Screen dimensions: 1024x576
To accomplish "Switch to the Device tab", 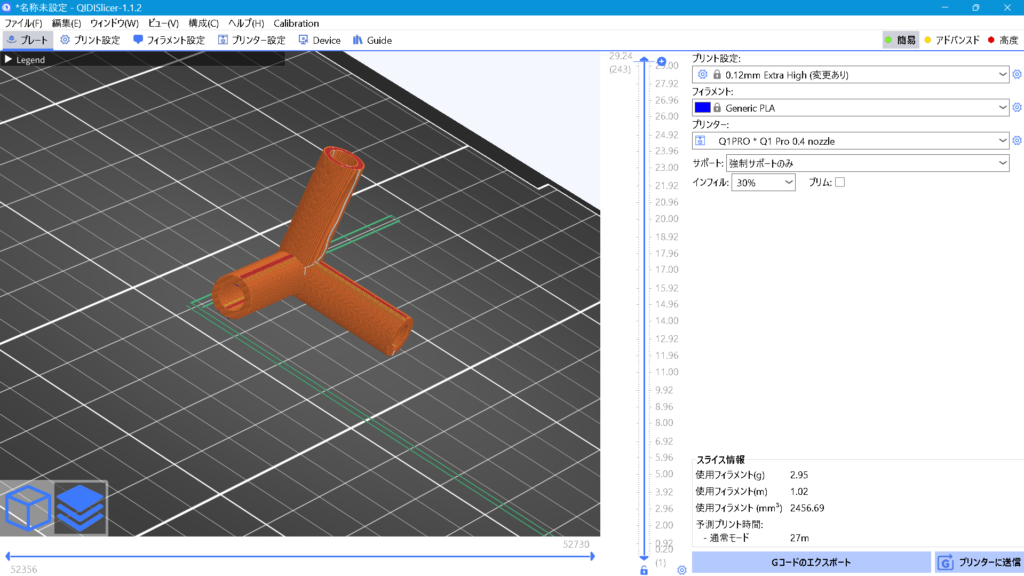I will [x=319, y=40].
